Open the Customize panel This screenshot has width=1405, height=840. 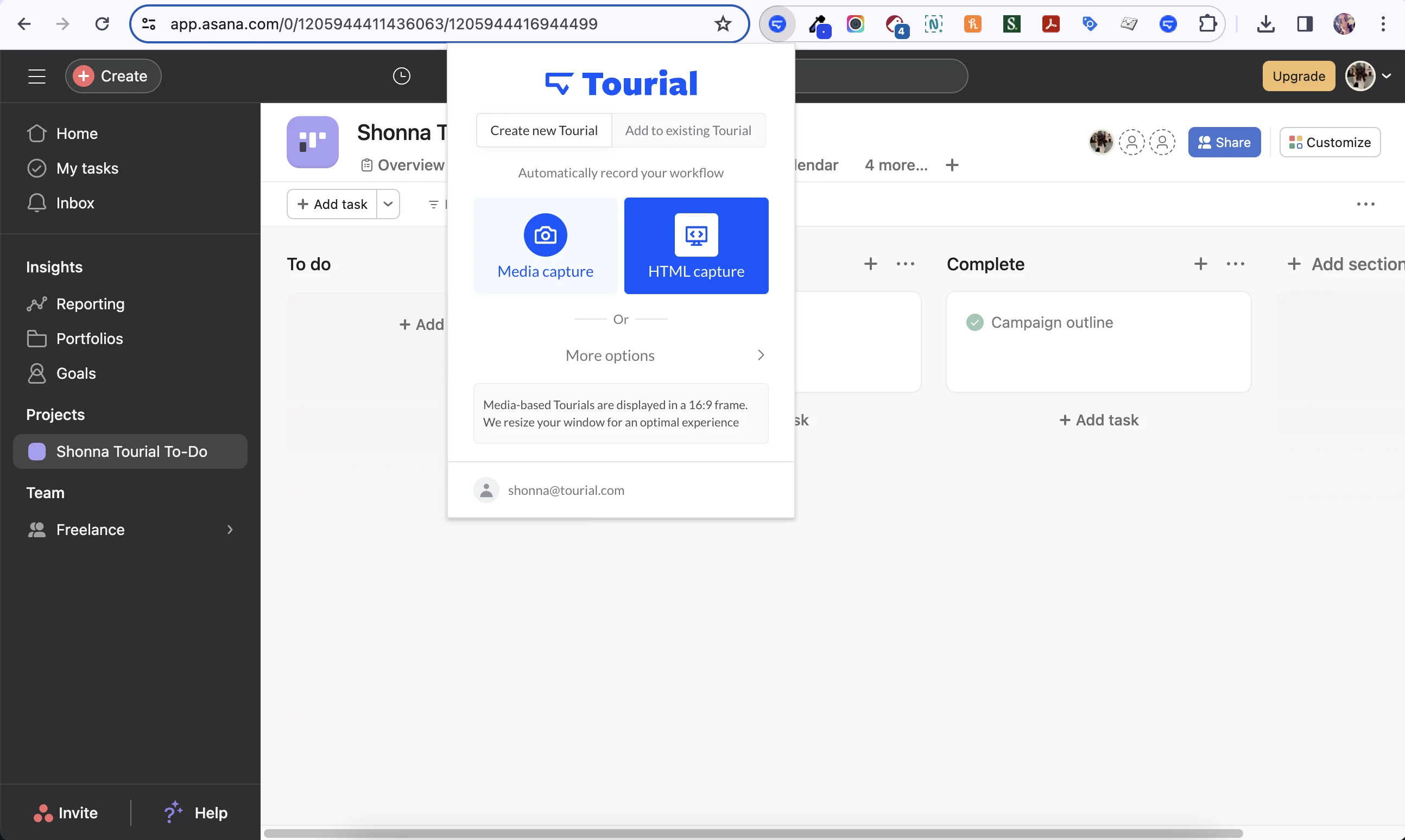1330,142
